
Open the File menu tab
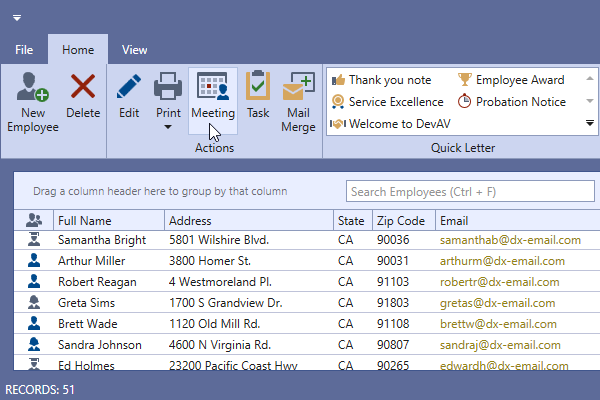[25, 49]
